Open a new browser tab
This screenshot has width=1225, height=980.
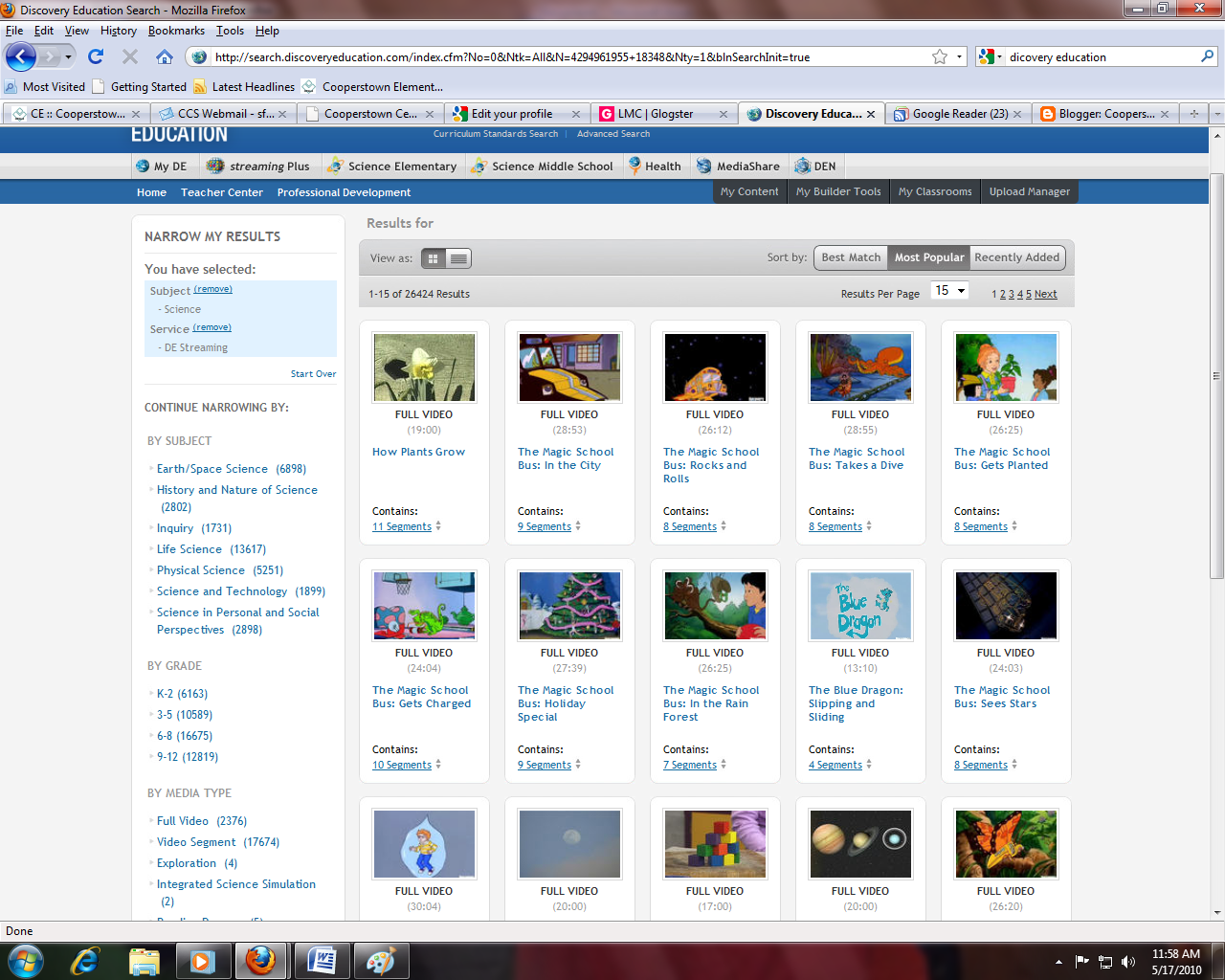click(1193, 113)
